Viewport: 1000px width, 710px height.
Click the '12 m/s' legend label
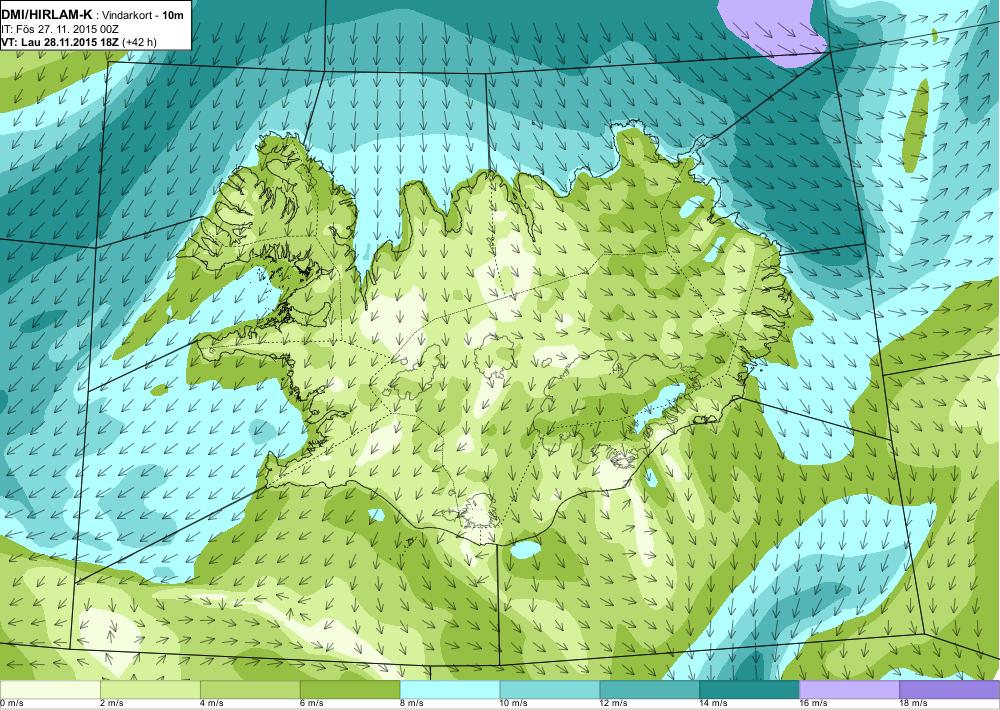614,704
